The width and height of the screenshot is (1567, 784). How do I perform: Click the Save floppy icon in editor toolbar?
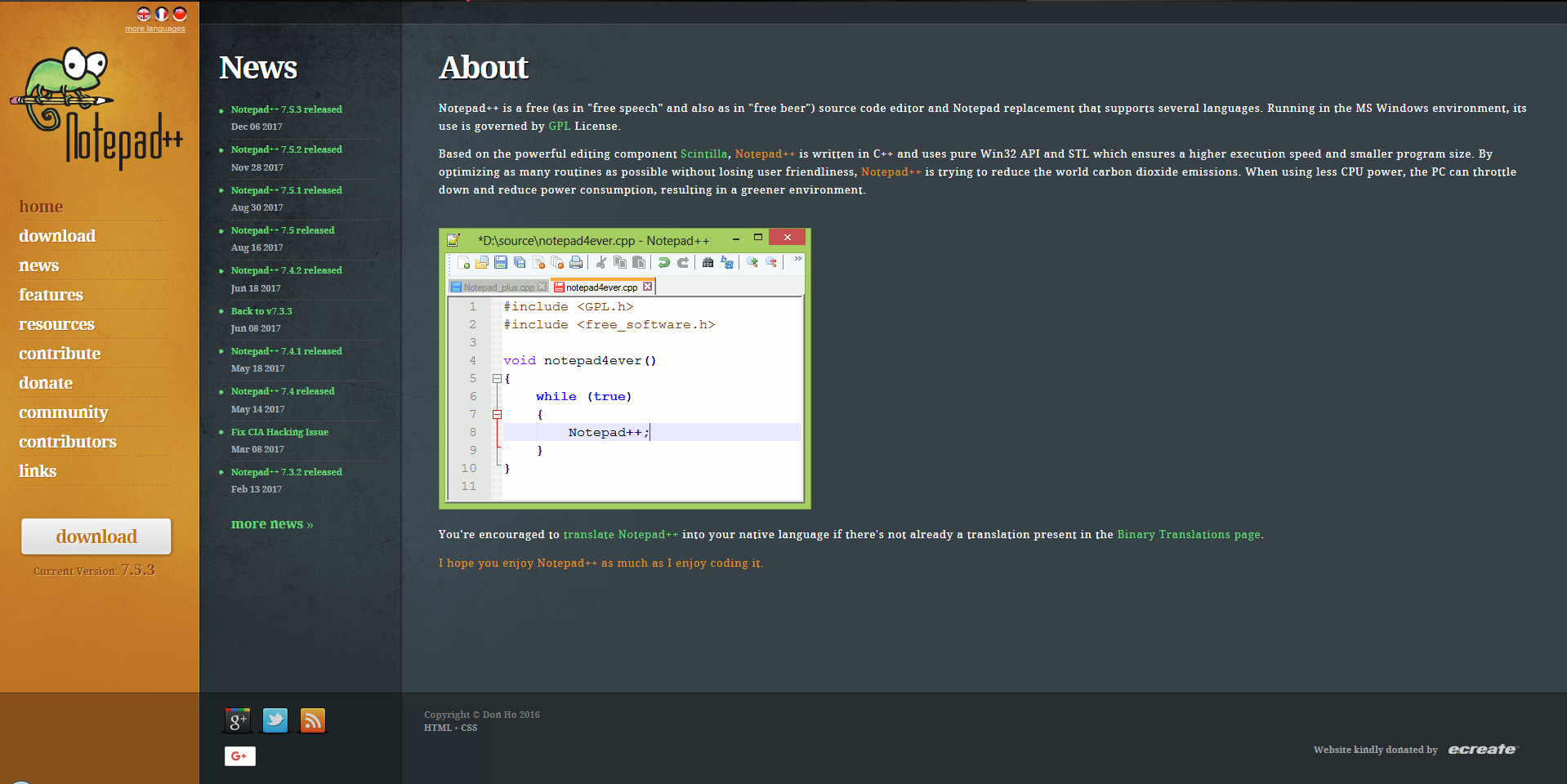click(x=501, y=262)
